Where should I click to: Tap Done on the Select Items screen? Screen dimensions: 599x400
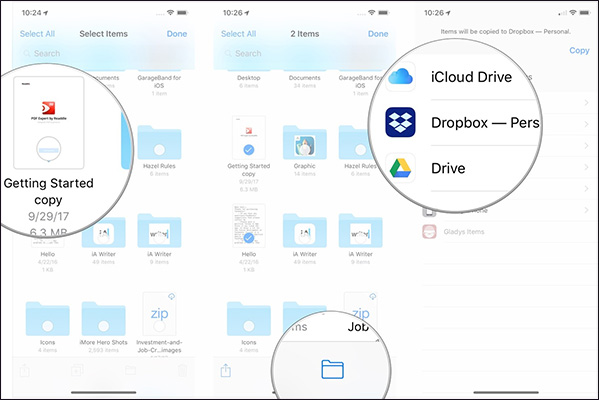(x=177, y=34)
